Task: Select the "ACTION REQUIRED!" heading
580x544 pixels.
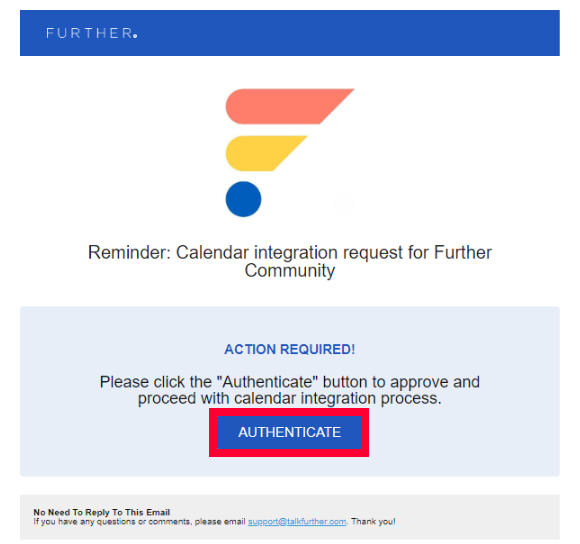Action: click(x=290, y=349)
